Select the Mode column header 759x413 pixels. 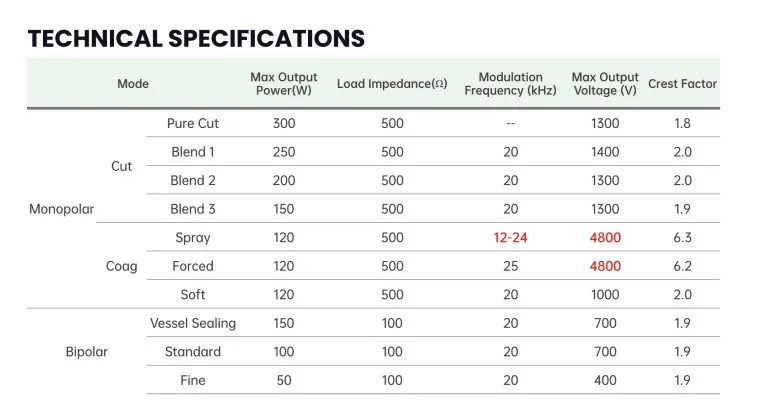(133, 84)
